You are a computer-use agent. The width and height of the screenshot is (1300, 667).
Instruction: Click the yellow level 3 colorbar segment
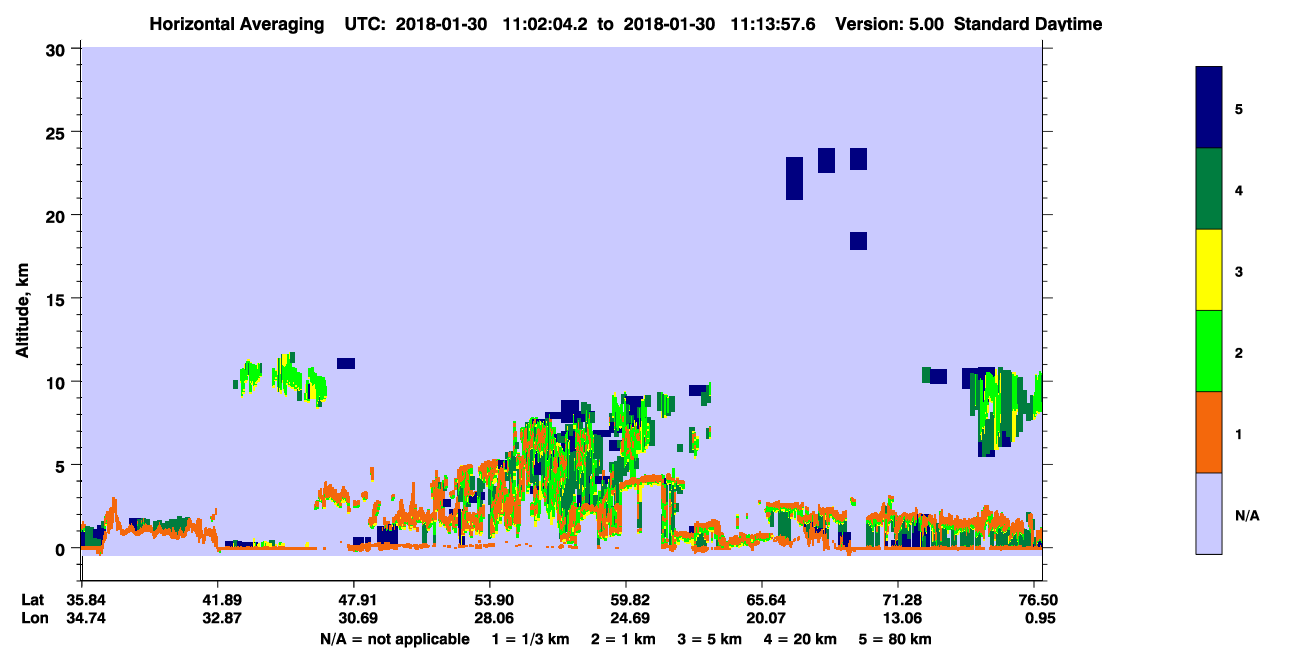tap(1209, 270)
